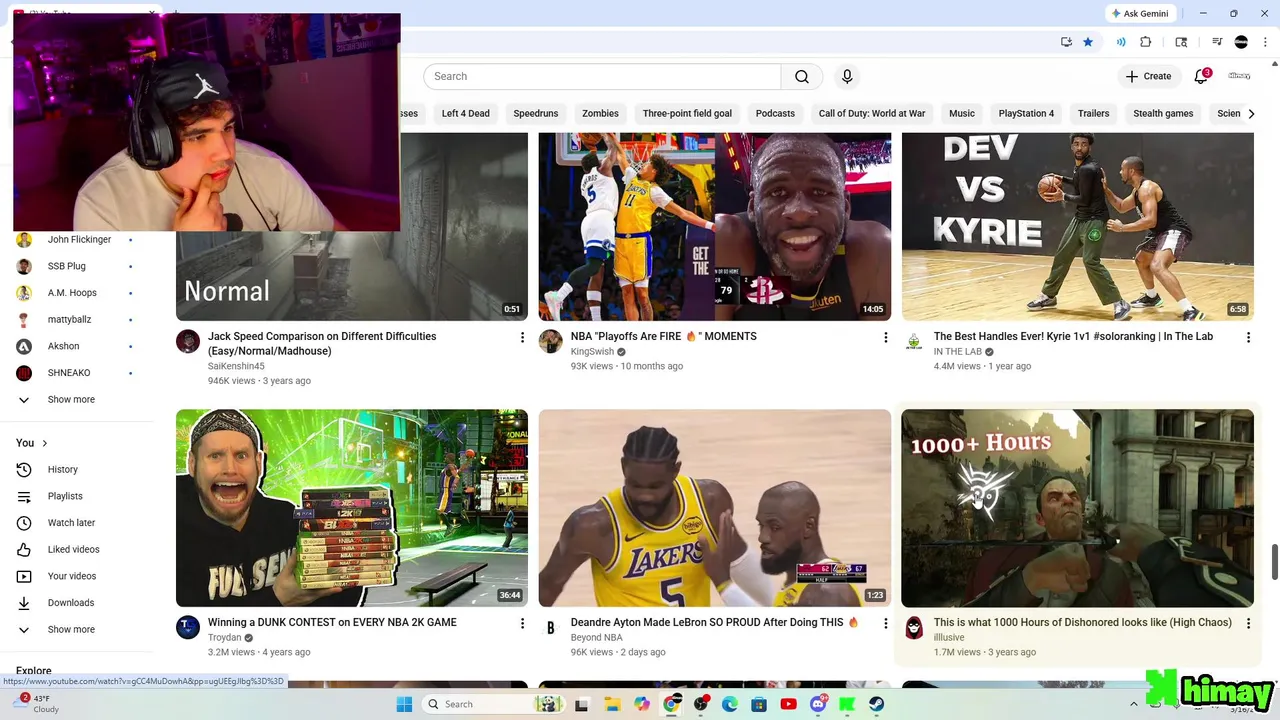
Task: Open options menu for Deandre Ayton video
Action: (x=885, y=623)
